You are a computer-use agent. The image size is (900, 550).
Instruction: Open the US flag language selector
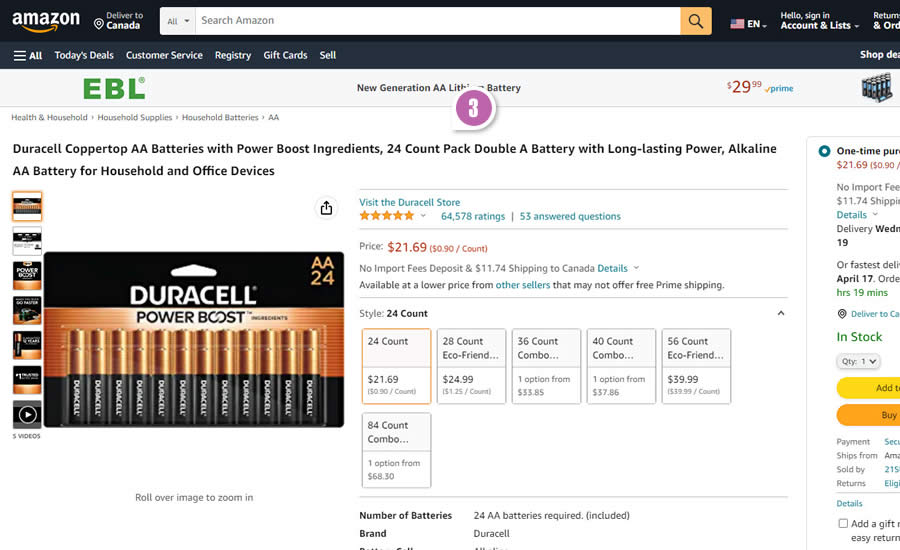[x=748, y=23]
